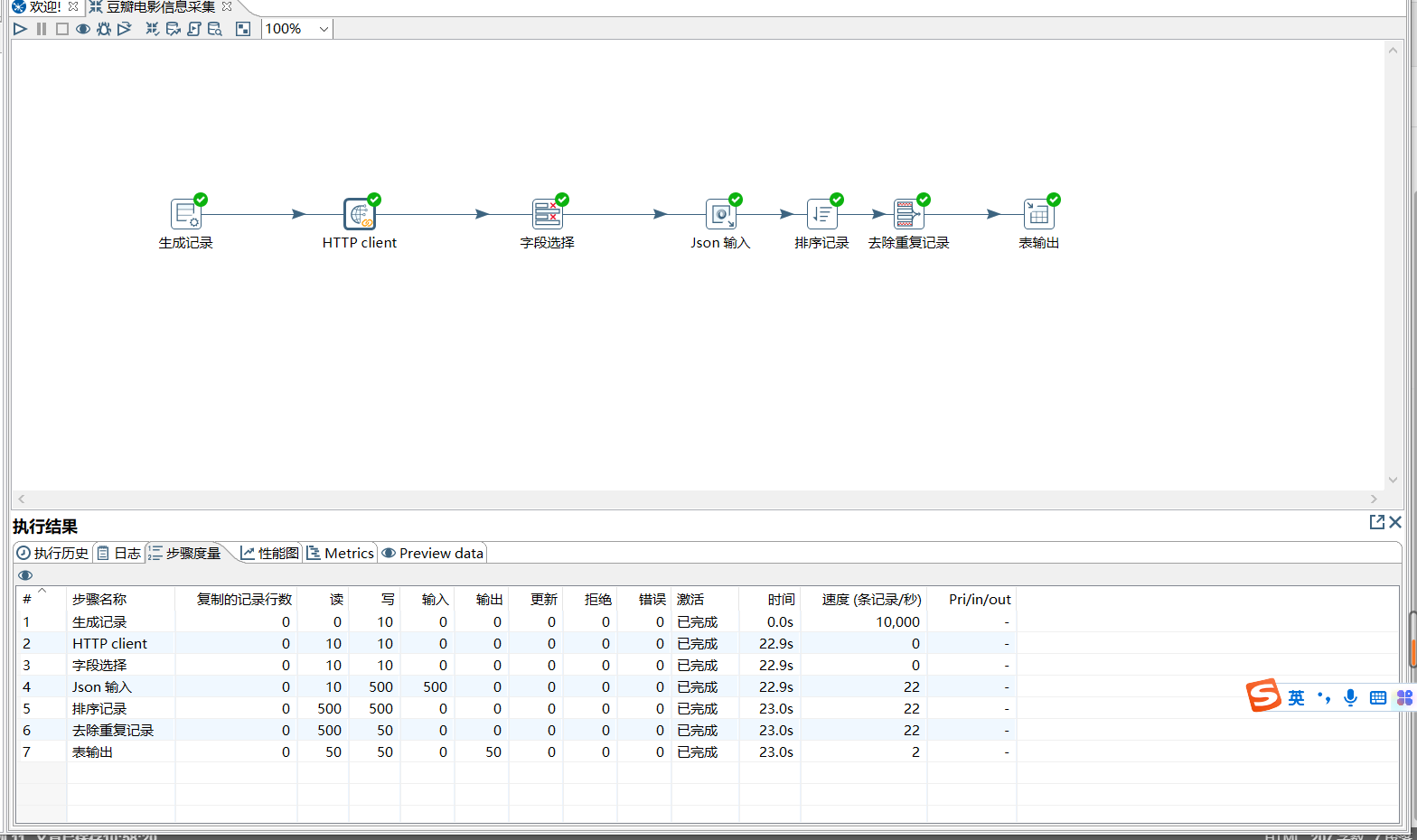The width and height of the screenshot is (1417, 840).
Task: Switch to the 欢迎! tab
Action: pos(44,7)
